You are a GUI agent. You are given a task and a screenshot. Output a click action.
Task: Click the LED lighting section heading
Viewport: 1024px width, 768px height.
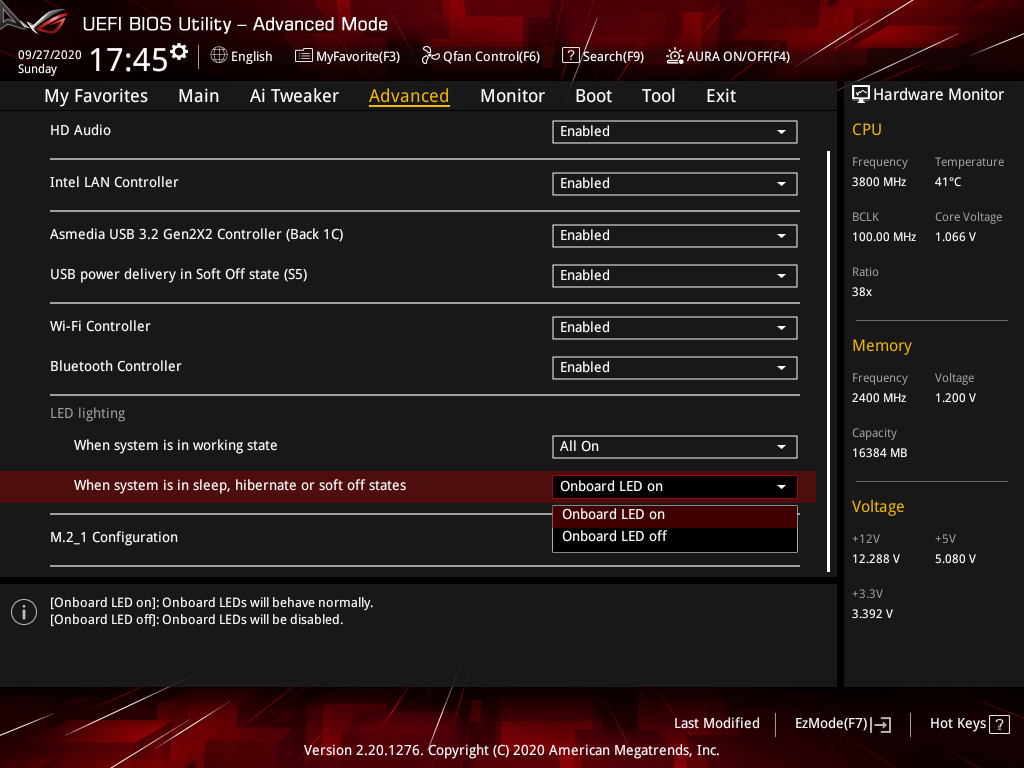pos(88,413)
